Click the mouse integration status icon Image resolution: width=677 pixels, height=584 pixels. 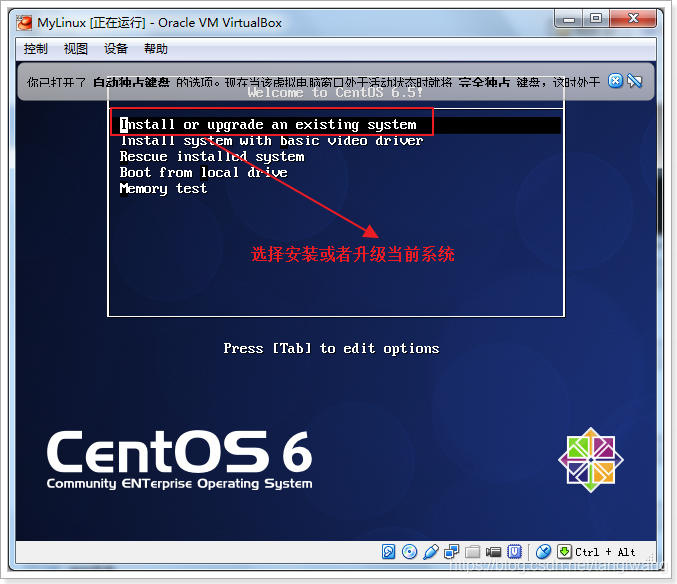pyautogui.click(x=543, y=552)
